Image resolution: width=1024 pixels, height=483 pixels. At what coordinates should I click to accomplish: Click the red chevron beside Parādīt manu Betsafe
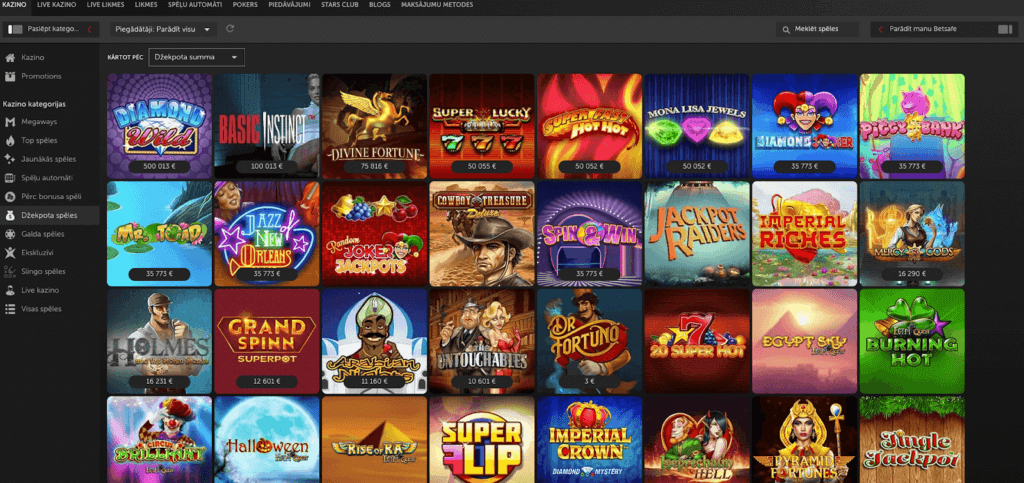(880, 29)
